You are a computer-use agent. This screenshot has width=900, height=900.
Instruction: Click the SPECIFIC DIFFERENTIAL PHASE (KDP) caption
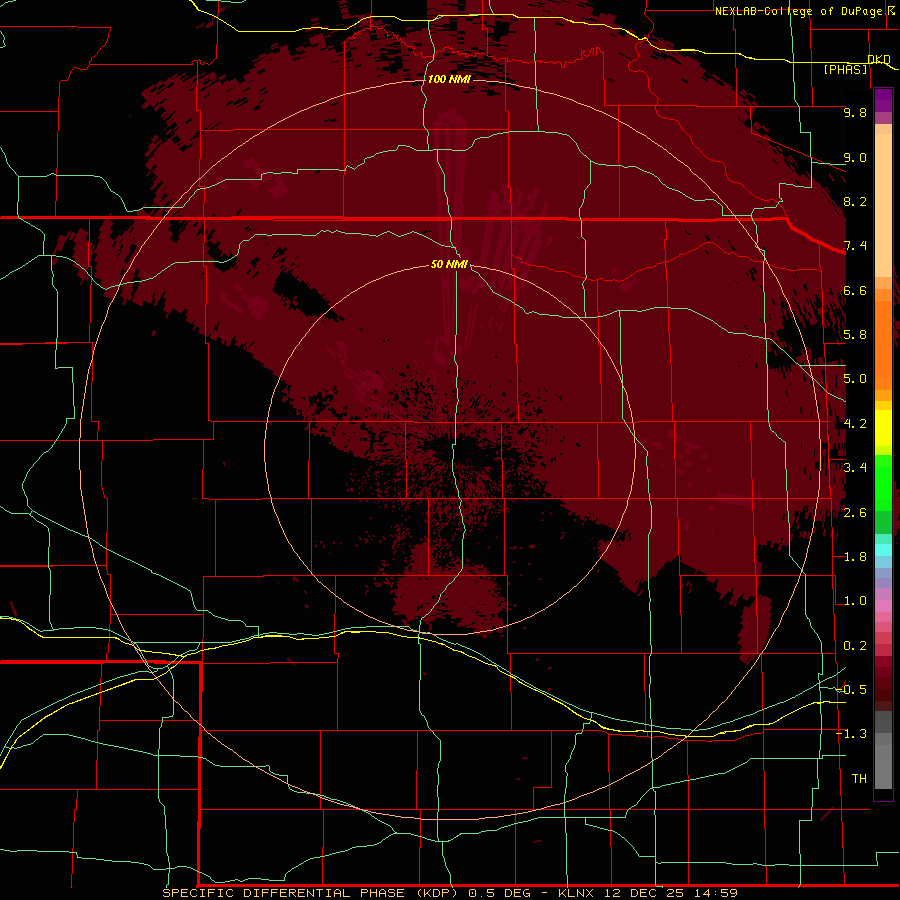312,893
